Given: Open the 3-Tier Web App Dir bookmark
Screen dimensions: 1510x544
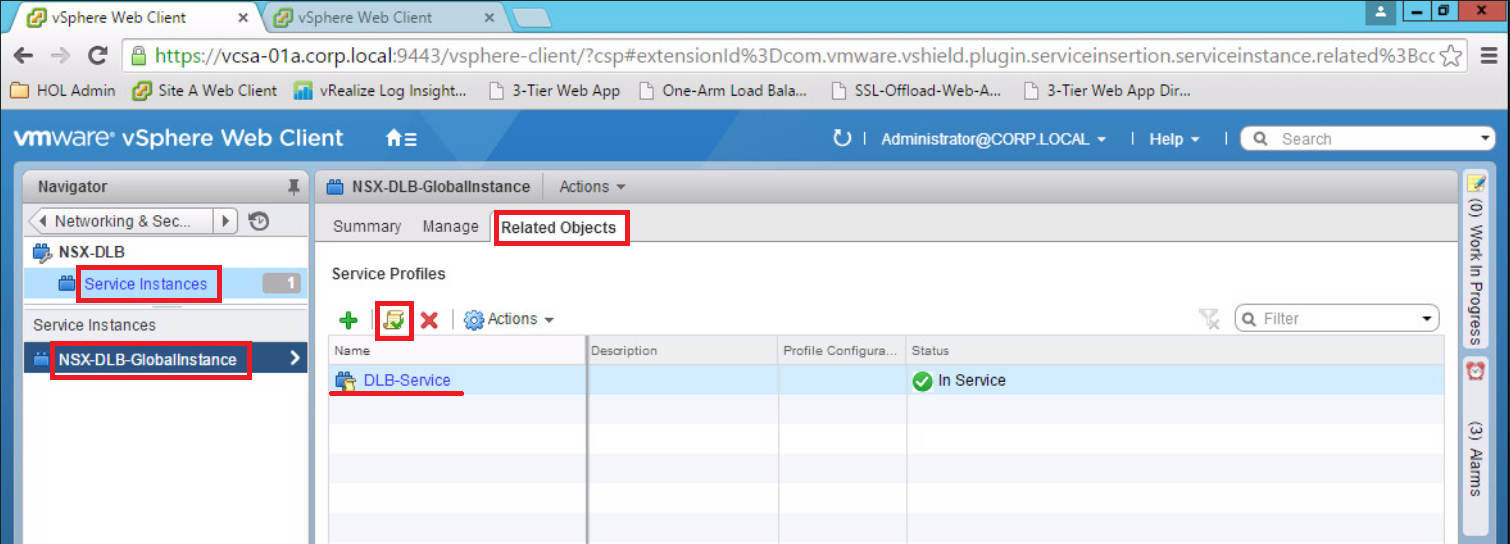Looking at the screenshot, I should pyautogui.click(x=1107, y=91).
